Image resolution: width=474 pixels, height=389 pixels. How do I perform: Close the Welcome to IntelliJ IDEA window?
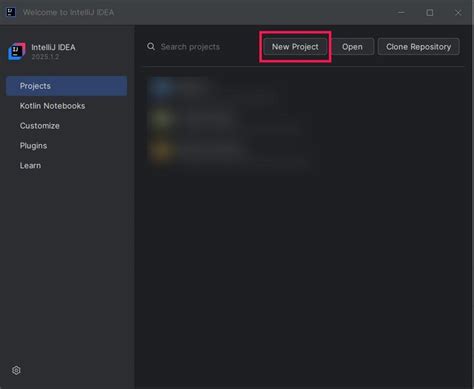coord(458,13)
